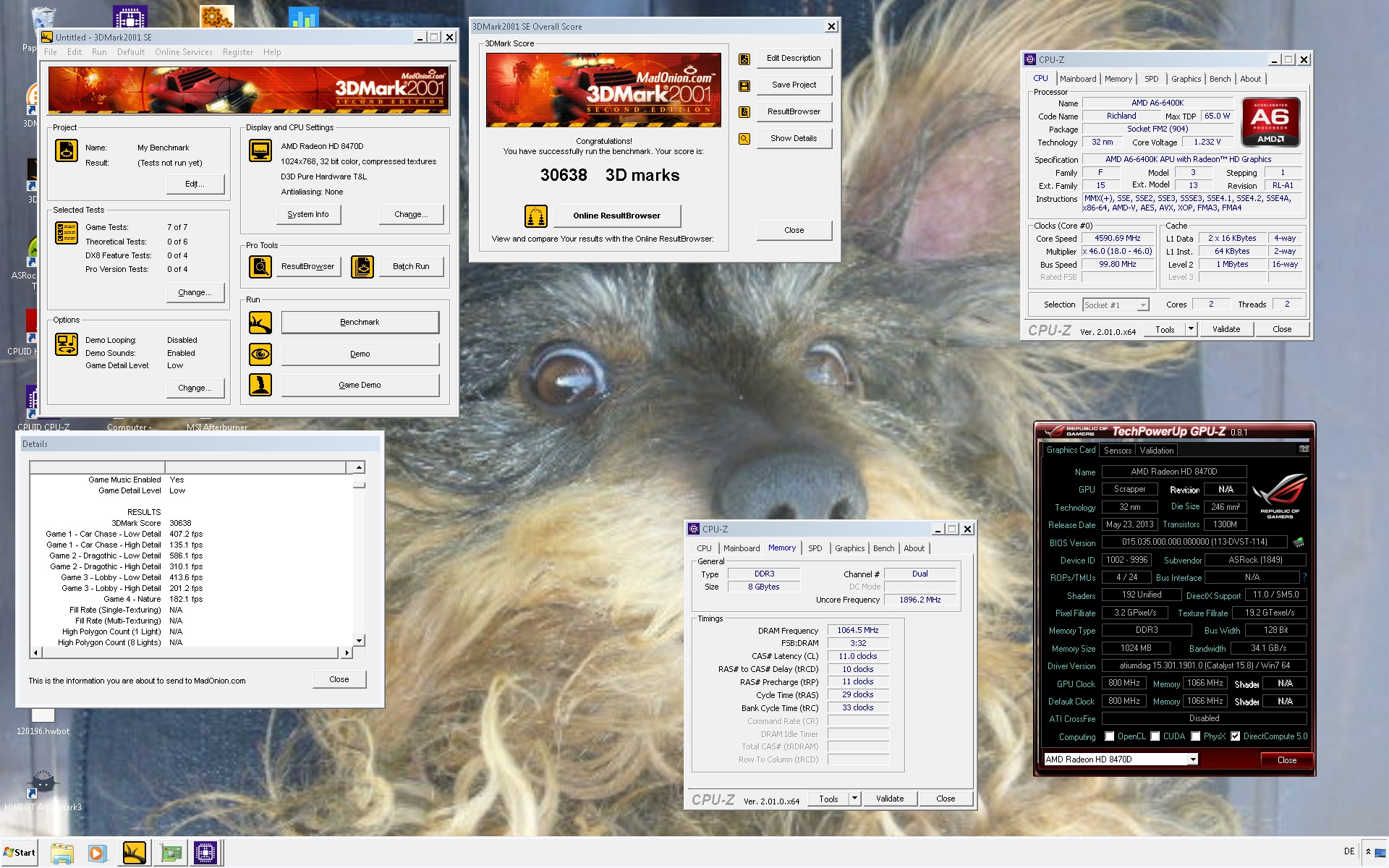Switch to Bench tab in top CPU-Z
Image resolution: width=1389 pixels, height=868 pixels.
coord(1220,79)
